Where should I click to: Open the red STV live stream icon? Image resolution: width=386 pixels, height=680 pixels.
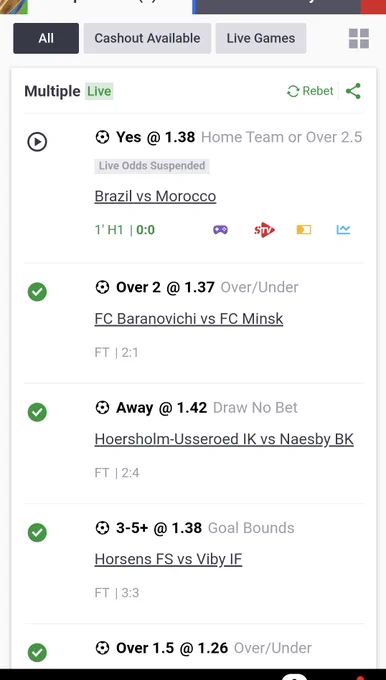click(264, 230)
